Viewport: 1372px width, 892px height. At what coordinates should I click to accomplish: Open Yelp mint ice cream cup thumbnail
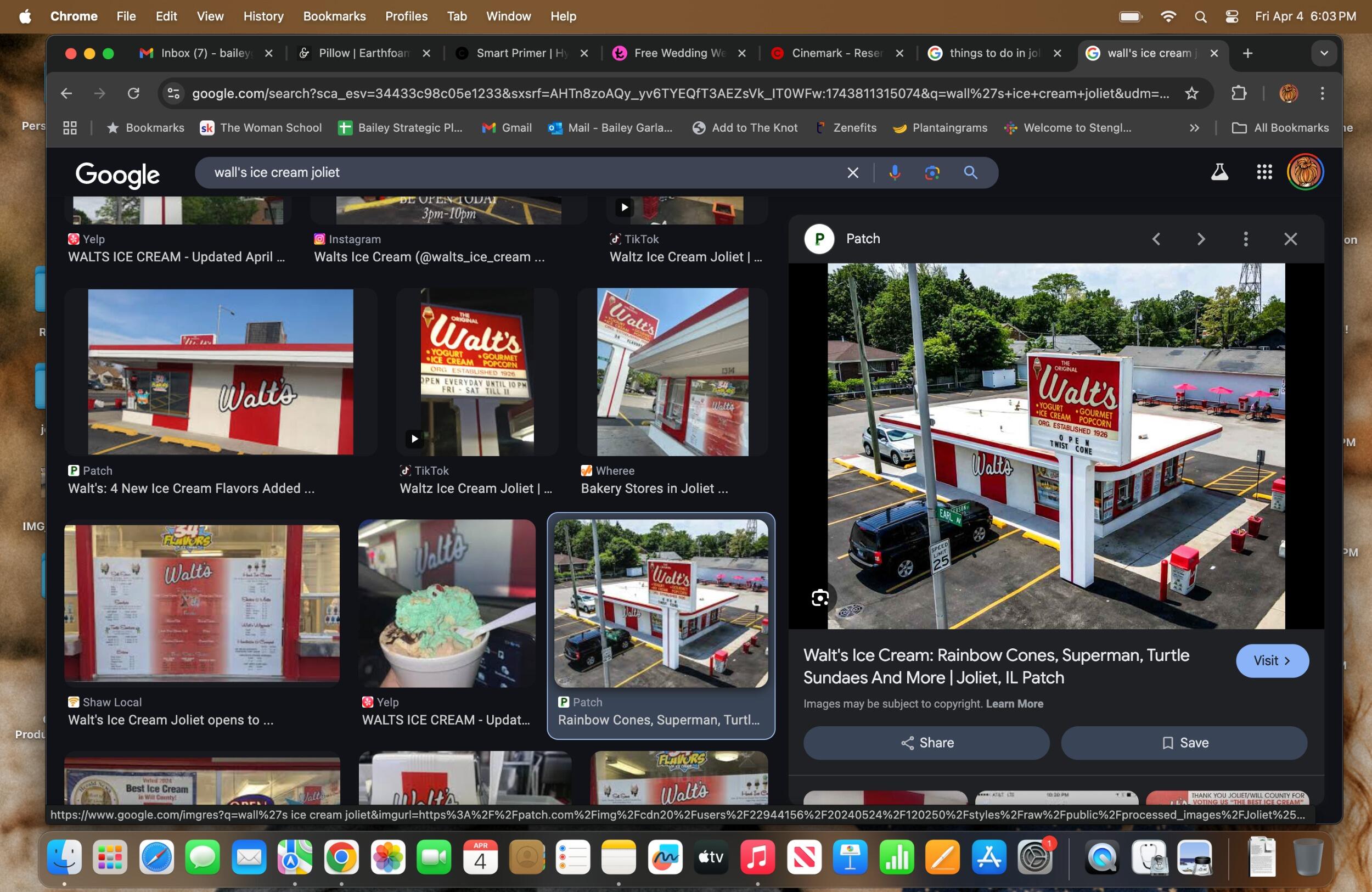pos(447,603)
